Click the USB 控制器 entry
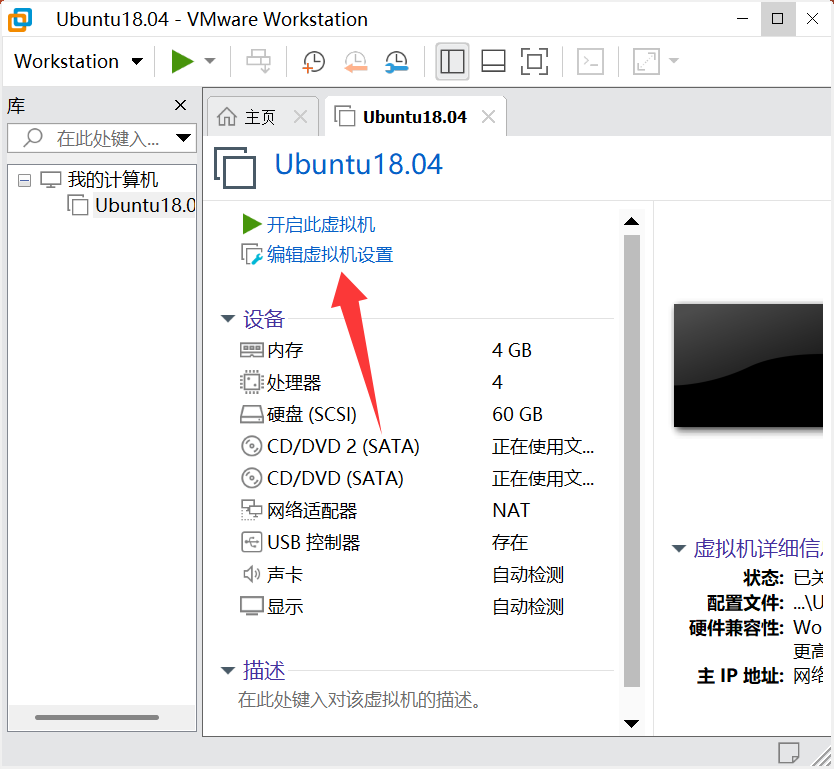Screen dimensions: 834x769 tap(313, 542)
